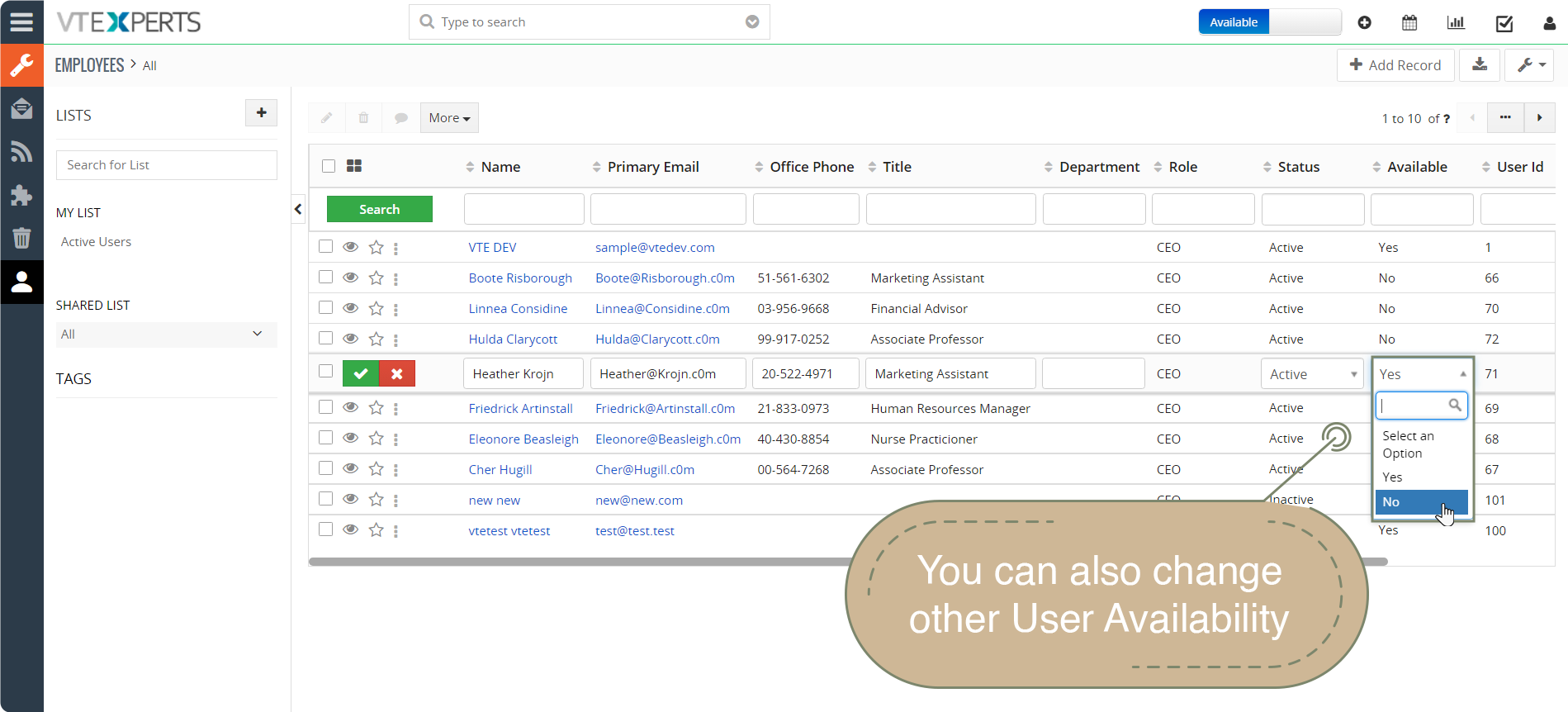Star the Linnea Considine record
Viewport: 1568px width, 712px height.
coord(376,308)
